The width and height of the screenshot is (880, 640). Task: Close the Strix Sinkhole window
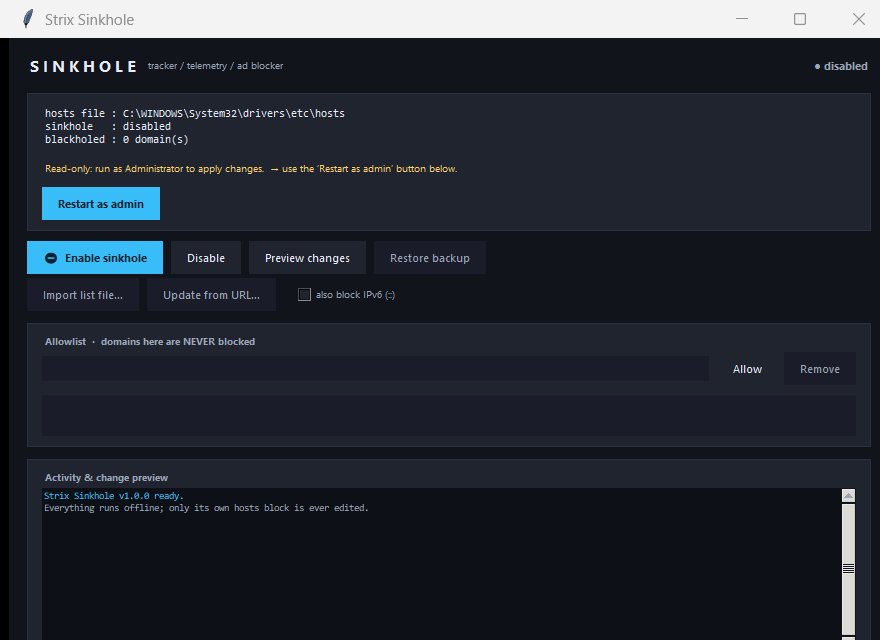pos(859,19)
